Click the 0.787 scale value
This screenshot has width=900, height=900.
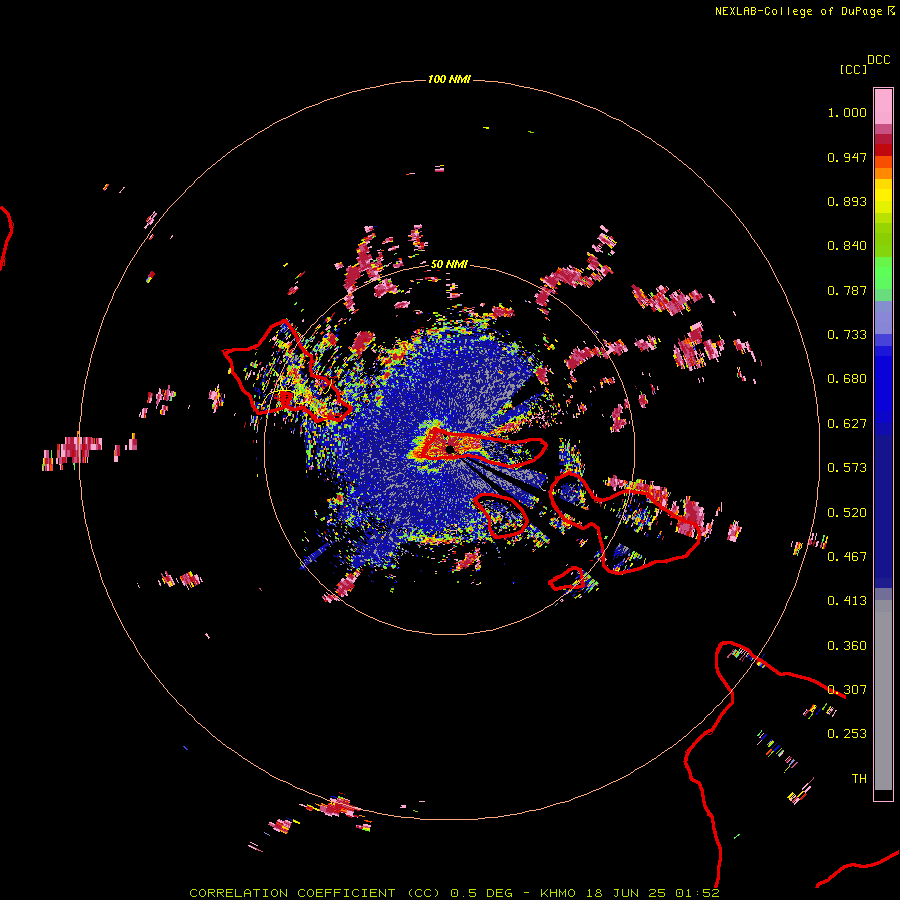[x=847, y=290]
